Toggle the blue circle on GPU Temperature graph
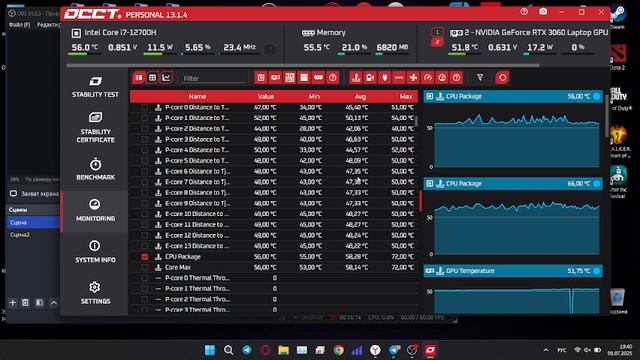Image resolution: width=640 pixels, height=360 pixels. pyautogui.click(x=597, y=271)
